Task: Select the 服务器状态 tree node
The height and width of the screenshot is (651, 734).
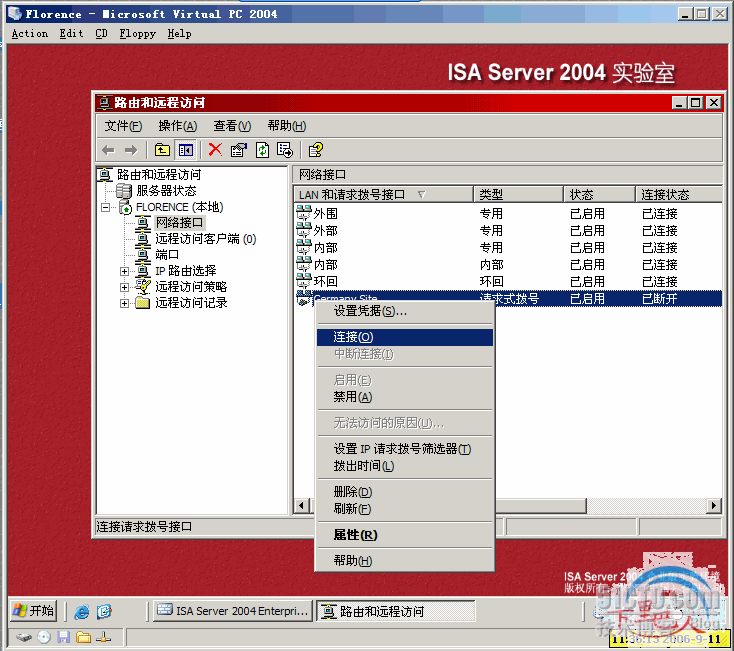Action: pos(166,190)
